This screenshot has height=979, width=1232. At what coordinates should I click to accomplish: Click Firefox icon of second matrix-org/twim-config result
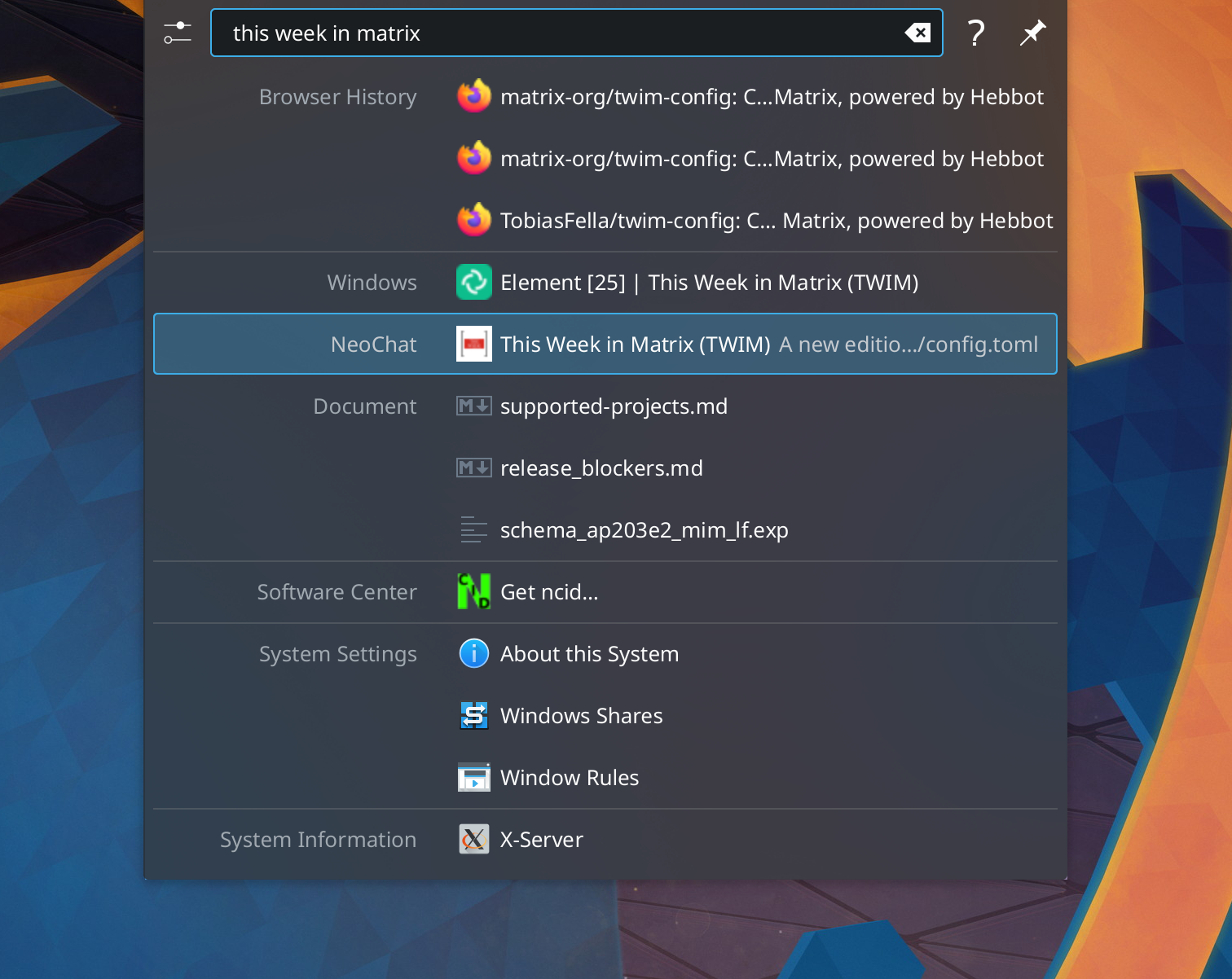(473, 159)
